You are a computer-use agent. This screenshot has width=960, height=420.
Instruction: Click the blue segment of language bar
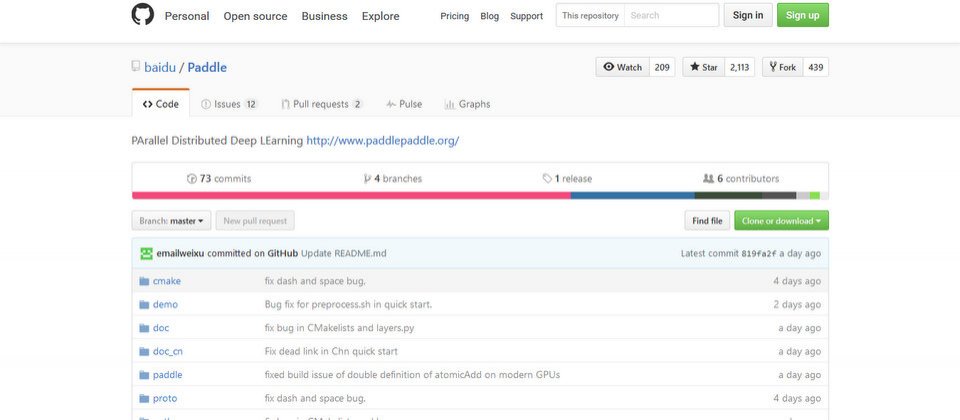tap(632, 196)
